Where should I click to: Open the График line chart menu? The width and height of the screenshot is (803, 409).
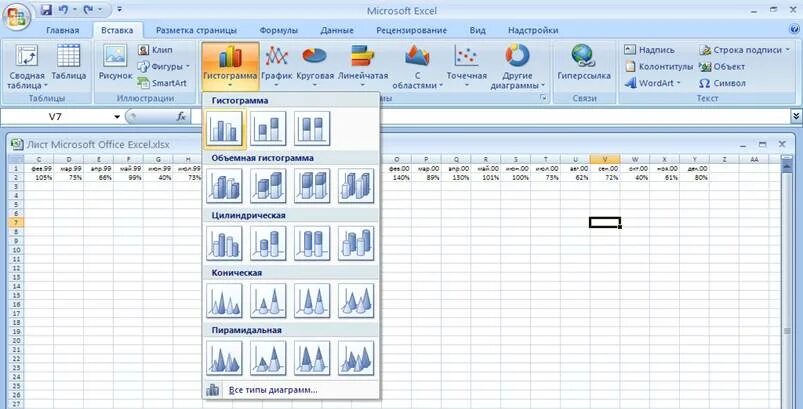coord(277,67)
